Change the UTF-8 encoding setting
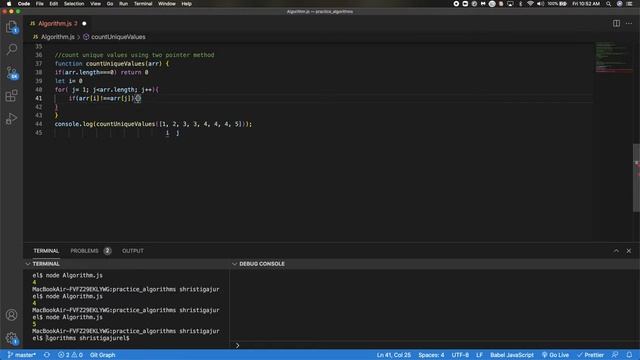The width and height of the screenshot is (640, 360). [x=460, y=355]
